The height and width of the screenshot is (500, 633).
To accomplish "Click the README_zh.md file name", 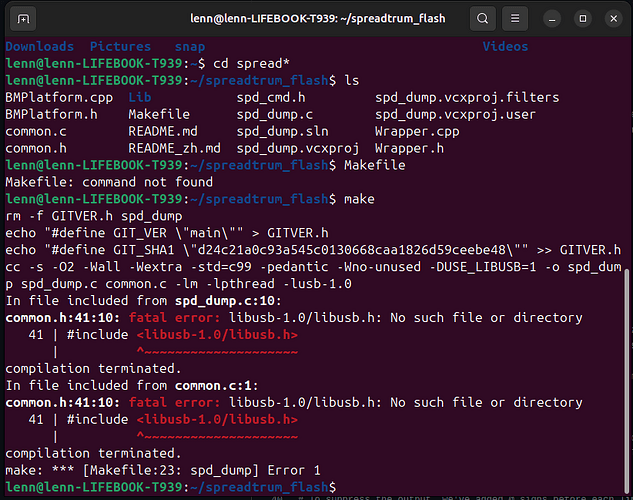I will [174, 149].
